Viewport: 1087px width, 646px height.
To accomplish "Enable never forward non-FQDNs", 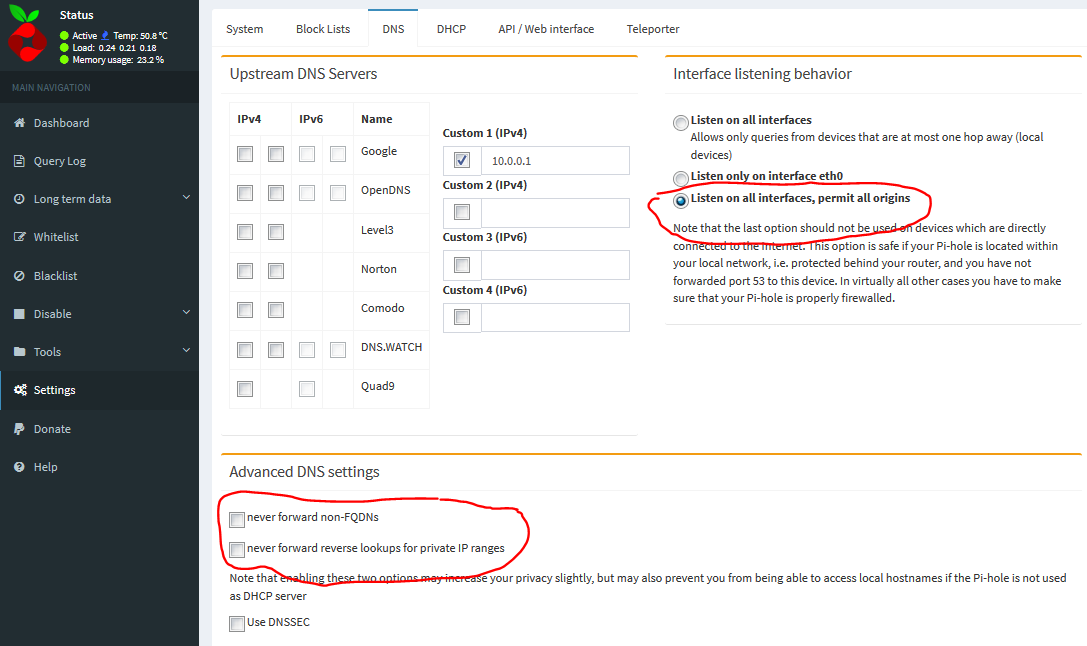I will [237, 519].
